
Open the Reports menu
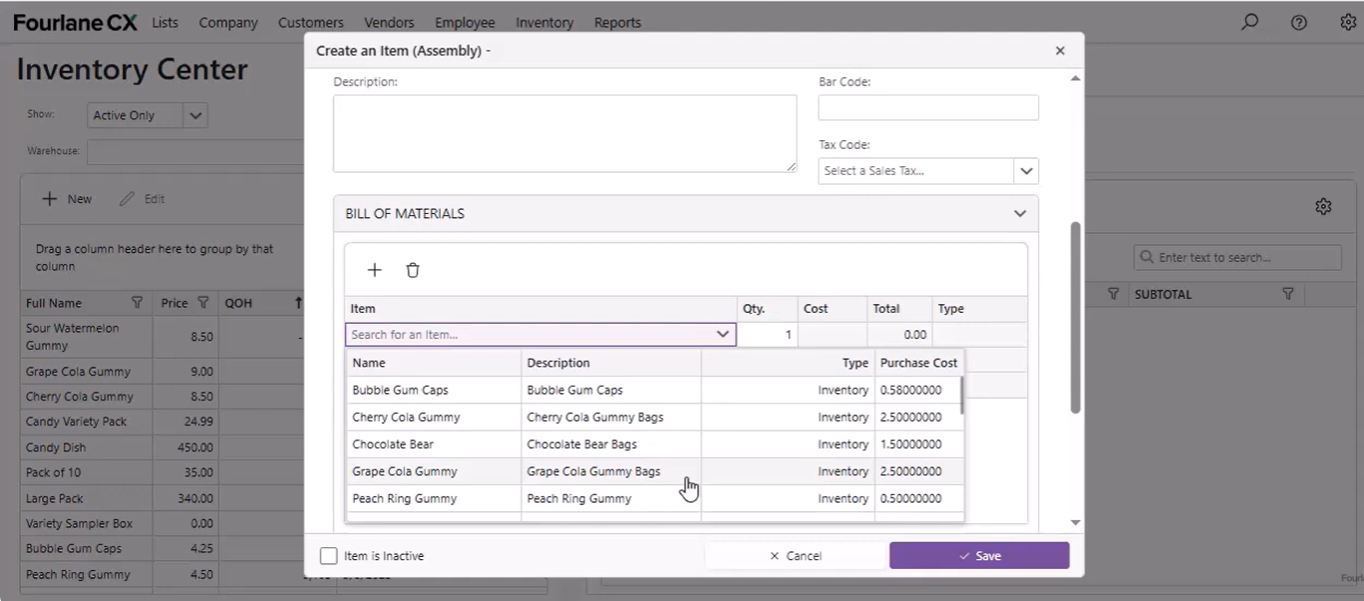617,22
